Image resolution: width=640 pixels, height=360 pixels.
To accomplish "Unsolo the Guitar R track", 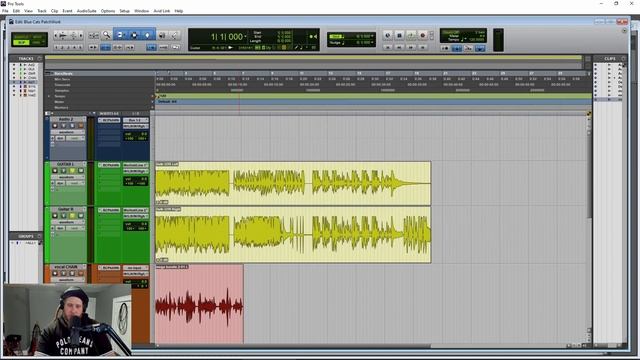I will coord(72,216).
